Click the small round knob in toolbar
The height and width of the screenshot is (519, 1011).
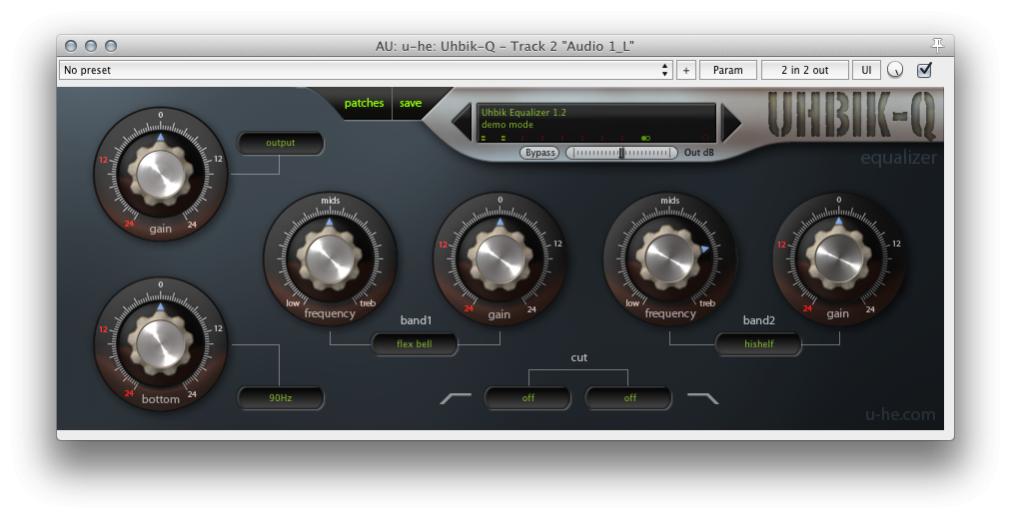895,70
